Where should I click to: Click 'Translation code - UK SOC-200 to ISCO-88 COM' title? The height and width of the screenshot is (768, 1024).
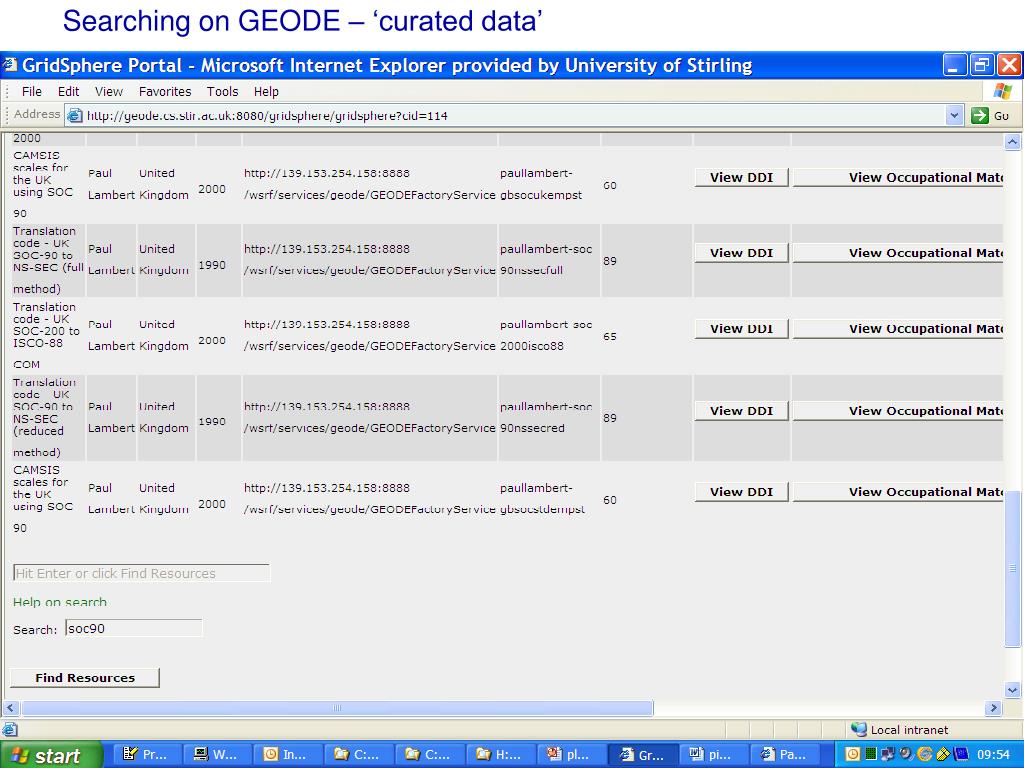(46, 335)
